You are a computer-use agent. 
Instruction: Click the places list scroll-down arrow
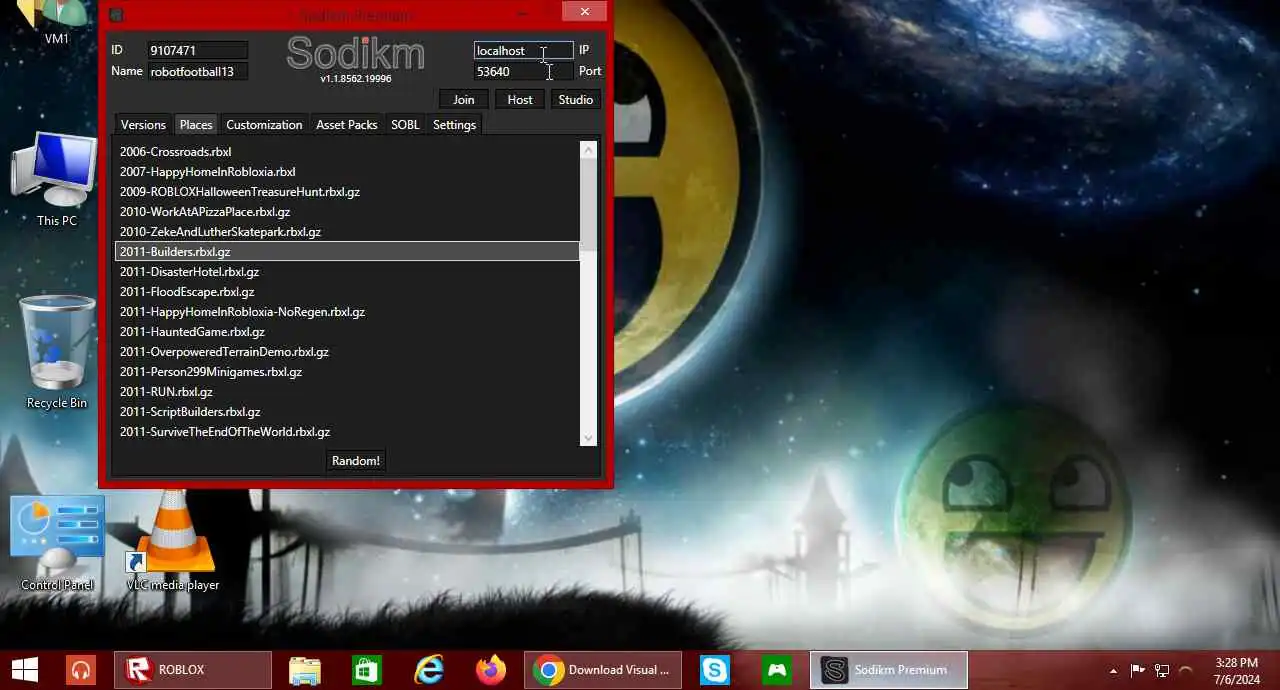(x=588, y=438)
